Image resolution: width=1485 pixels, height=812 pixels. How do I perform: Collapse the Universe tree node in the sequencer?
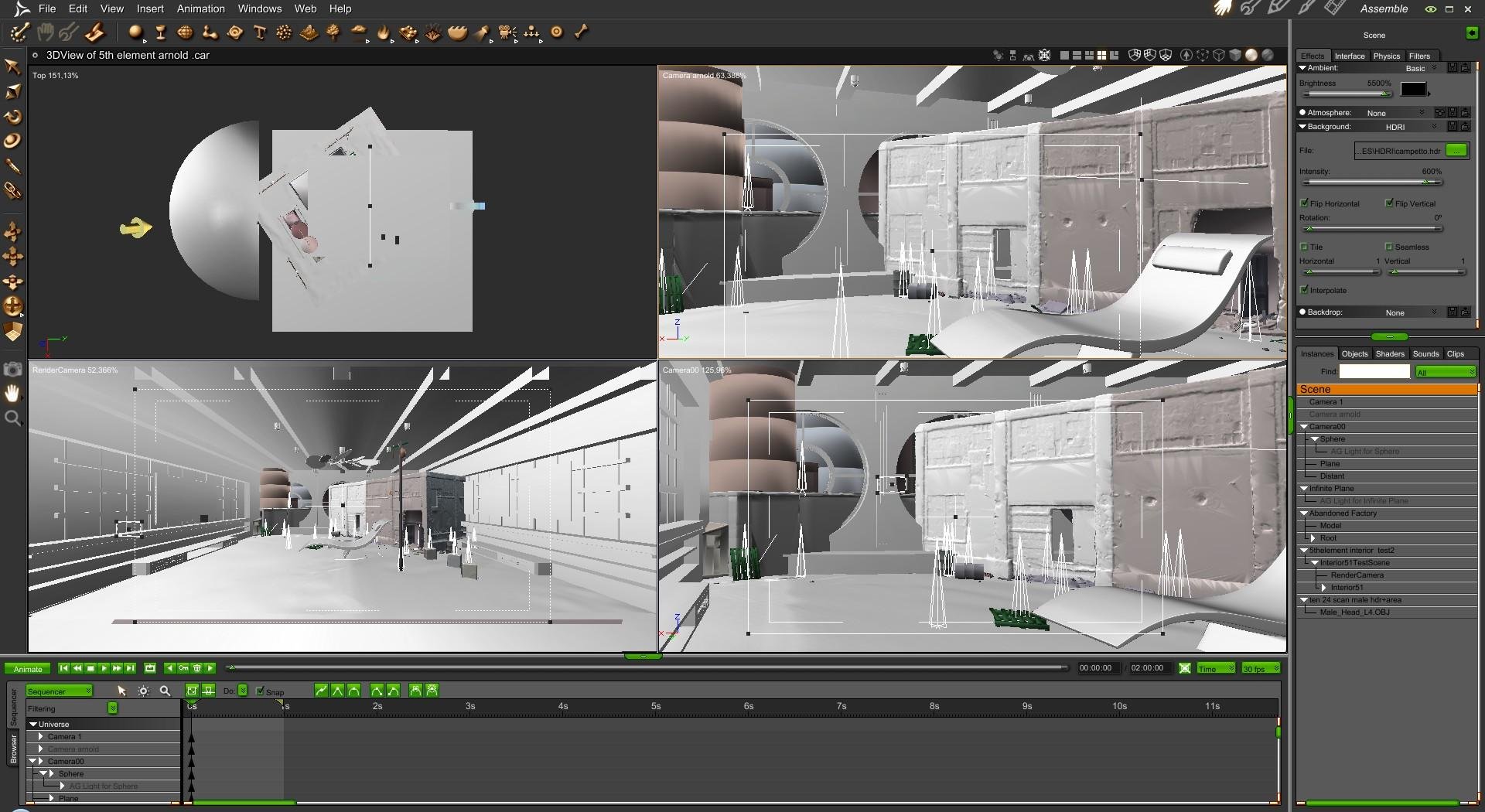[33, 725]
